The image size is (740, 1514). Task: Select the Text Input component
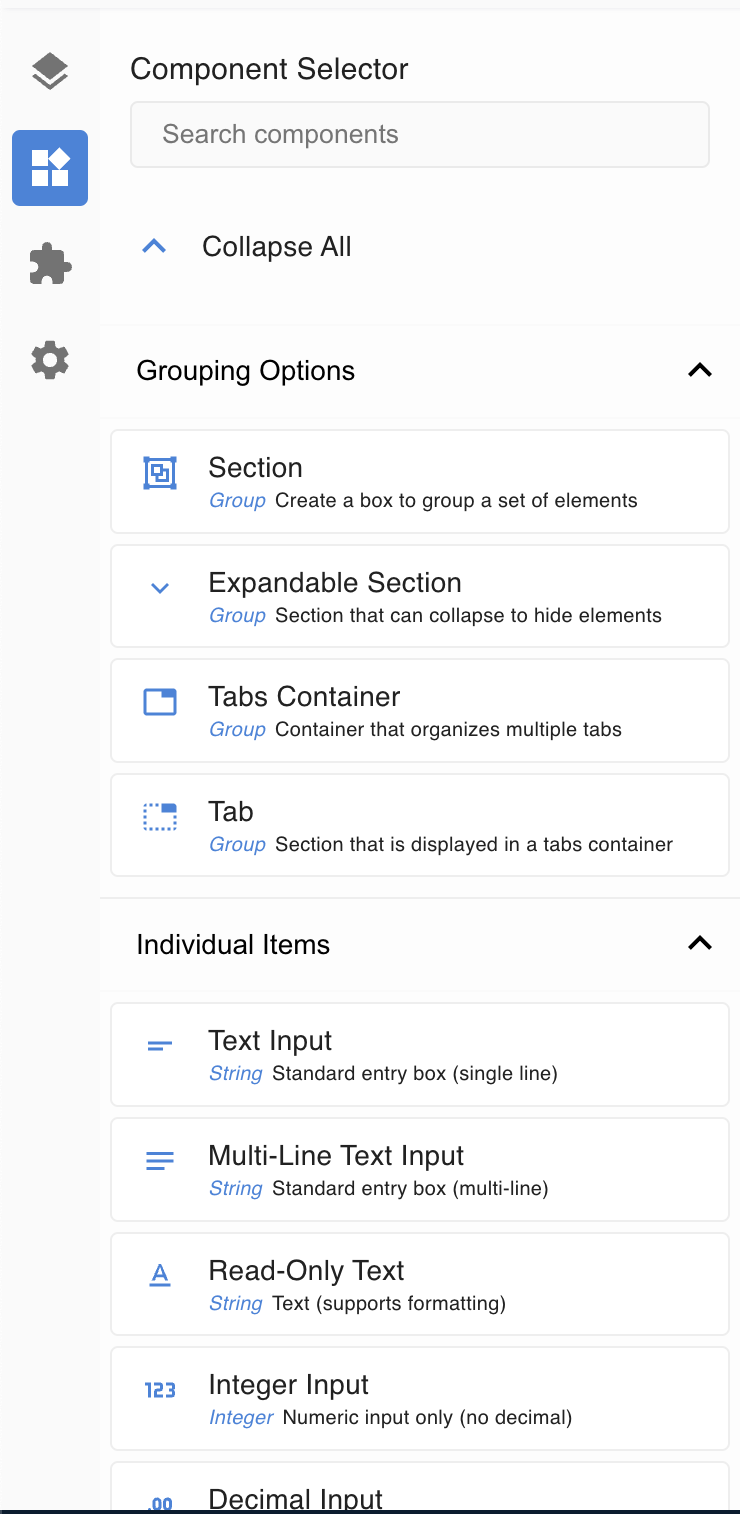coord(420,1055)
